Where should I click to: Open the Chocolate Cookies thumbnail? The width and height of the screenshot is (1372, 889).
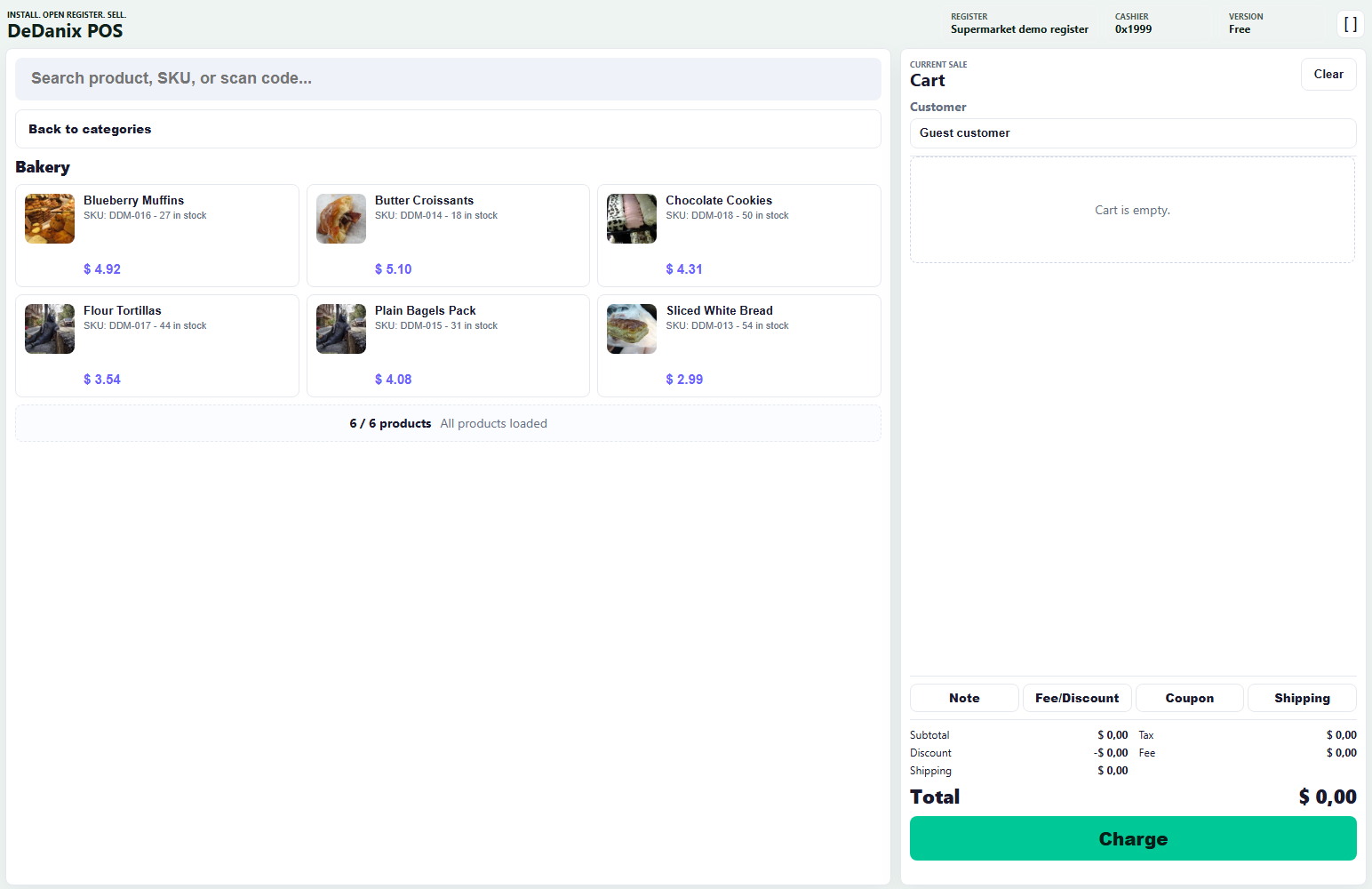632,219
